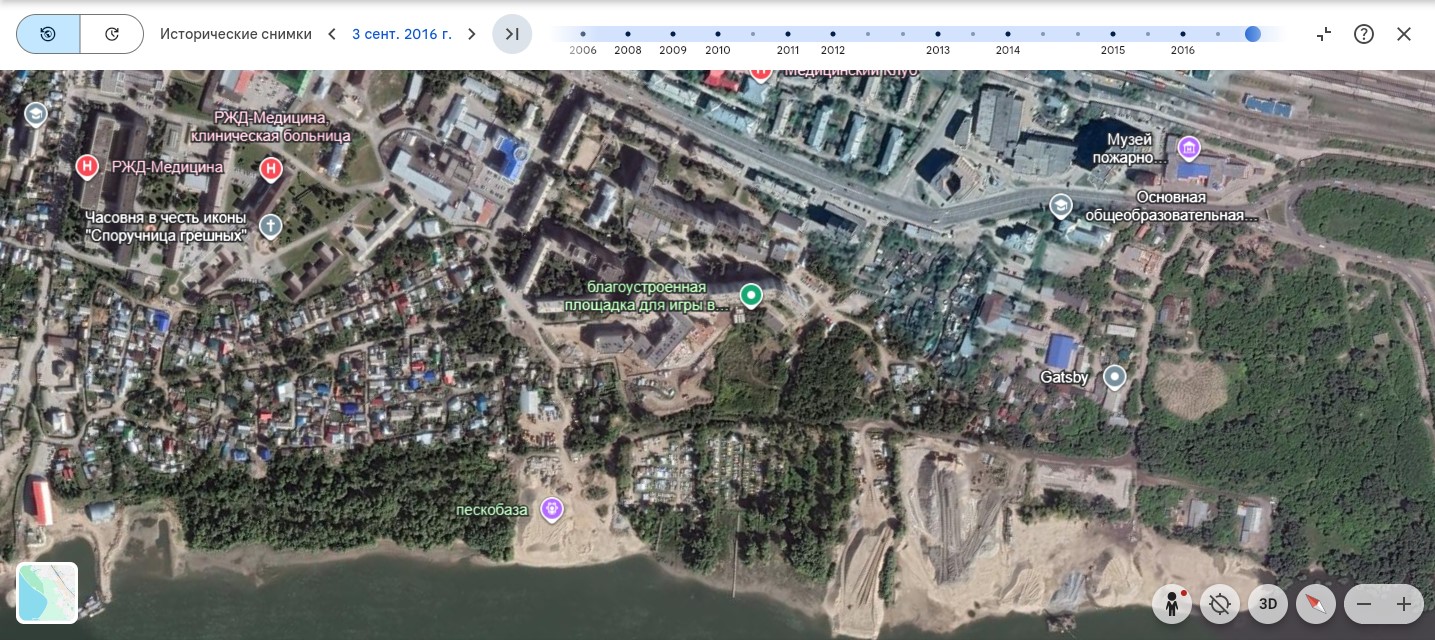
Task: Open the purple пескобаза pin
Action: 552,509
